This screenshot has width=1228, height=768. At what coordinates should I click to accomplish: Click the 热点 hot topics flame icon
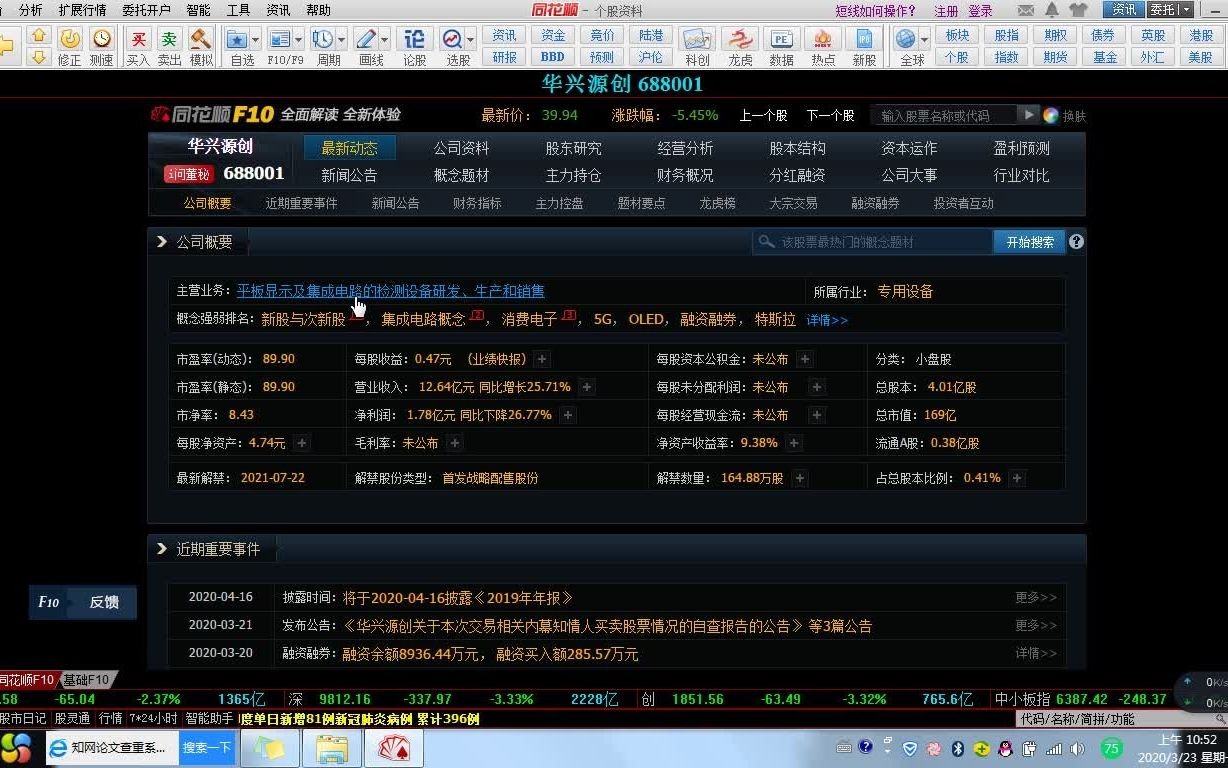point(824,40)
